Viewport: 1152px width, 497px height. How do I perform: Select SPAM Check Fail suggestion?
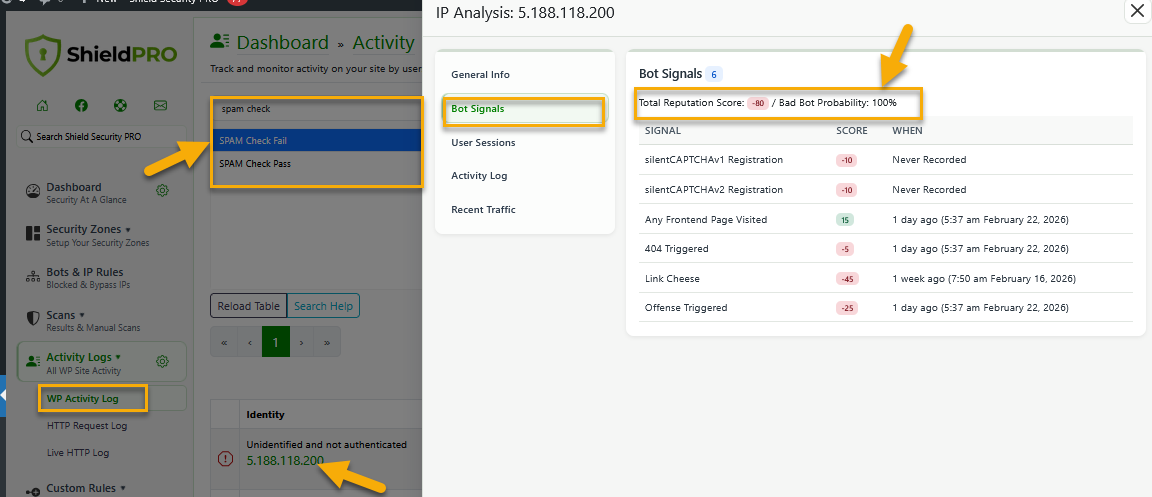point(317,140)
